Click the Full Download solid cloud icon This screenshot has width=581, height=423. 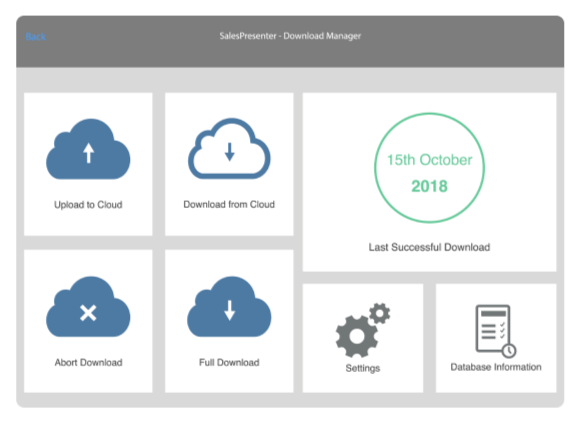229,307
